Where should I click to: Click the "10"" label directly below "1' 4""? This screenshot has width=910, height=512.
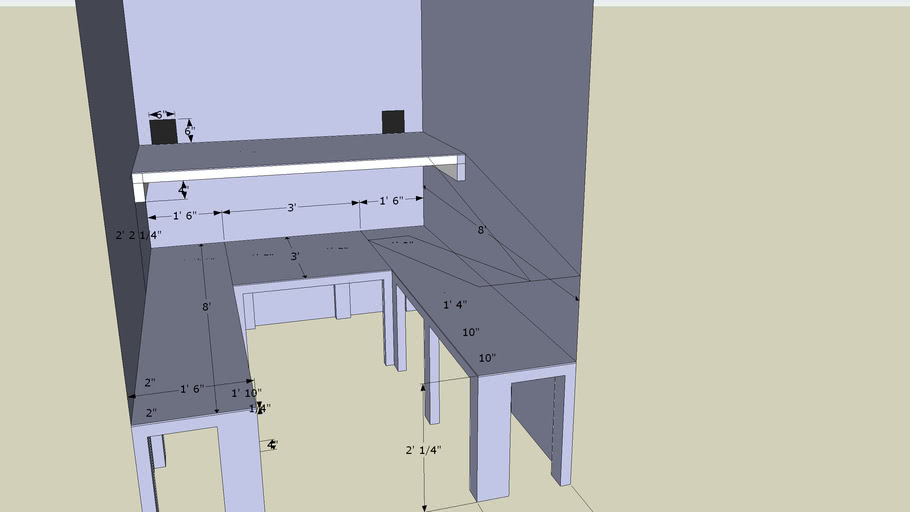click(471, 332)
